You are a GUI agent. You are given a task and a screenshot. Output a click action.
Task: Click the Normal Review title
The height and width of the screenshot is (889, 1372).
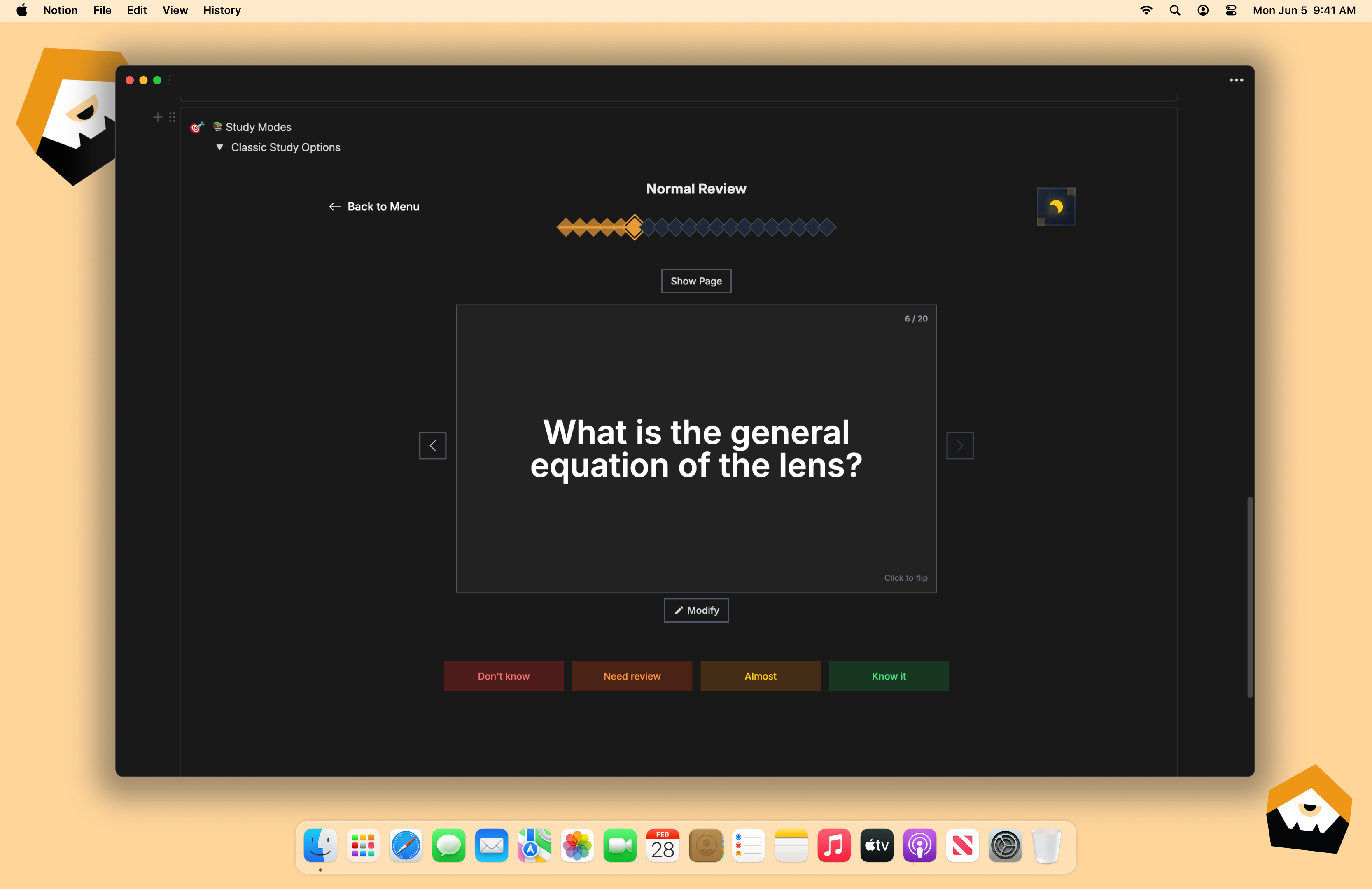pyautogui.click(x=696, y=189)
